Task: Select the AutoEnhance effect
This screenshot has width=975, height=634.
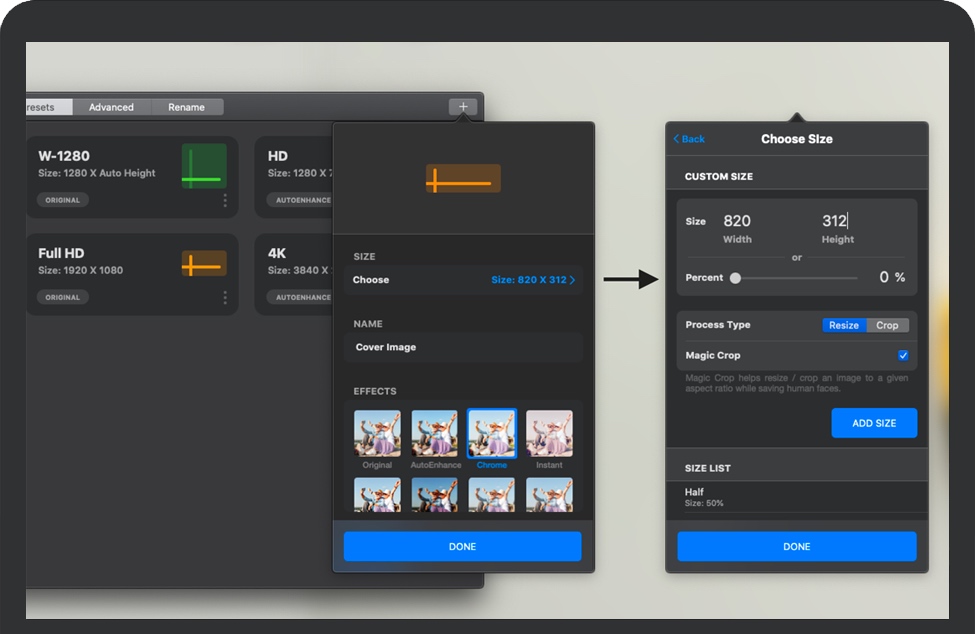Action: pyautogui.click(x=434, y=433)
